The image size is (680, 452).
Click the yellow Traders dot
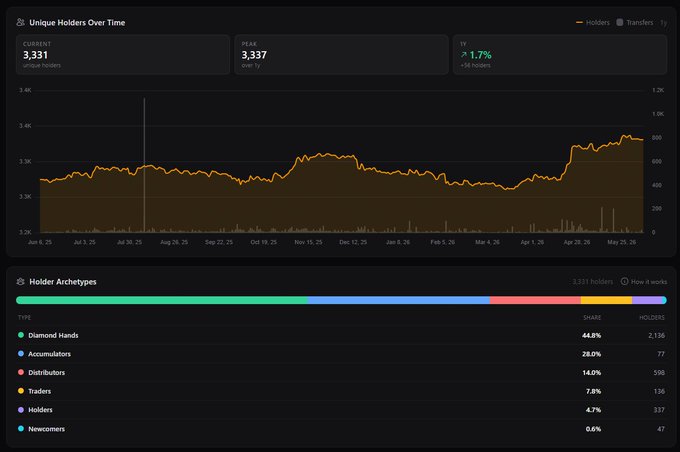click(21, 391)
